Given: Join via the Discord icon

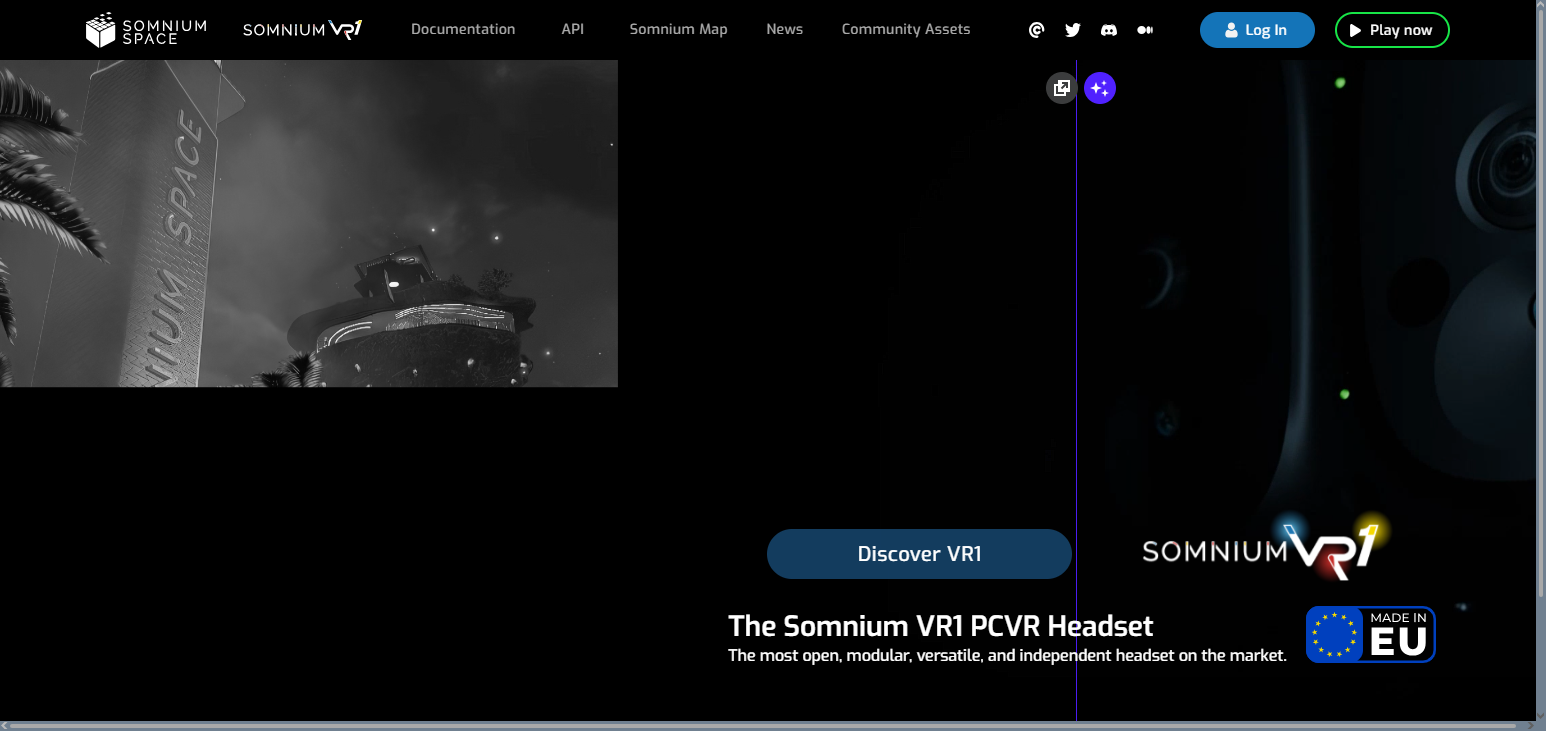Looking at the screenshot, I should coord(1109,30).
